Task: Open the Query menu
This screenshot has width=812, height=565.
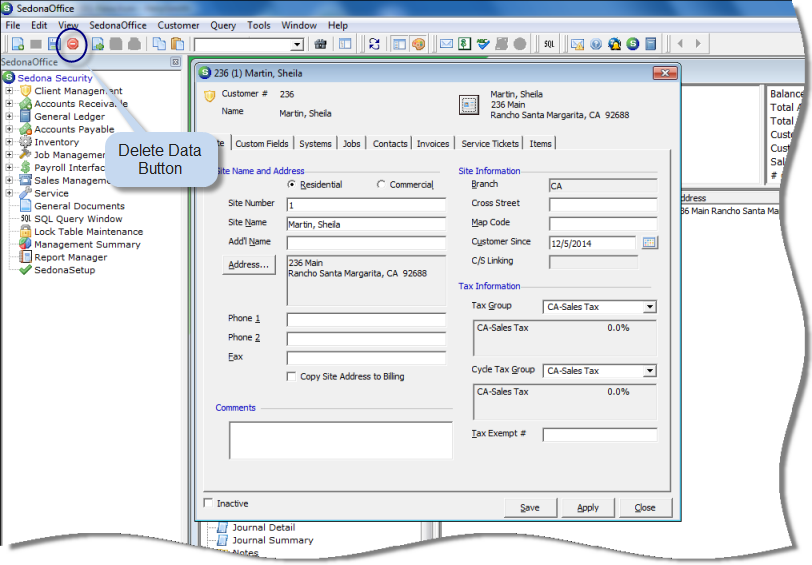Action: tap(223, 25)
